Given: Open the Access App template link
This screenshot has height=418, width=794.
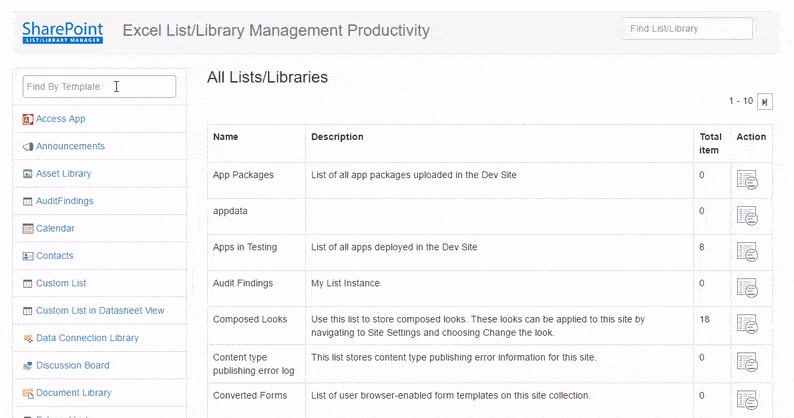Looking at the screenshot, I should 61,119.
